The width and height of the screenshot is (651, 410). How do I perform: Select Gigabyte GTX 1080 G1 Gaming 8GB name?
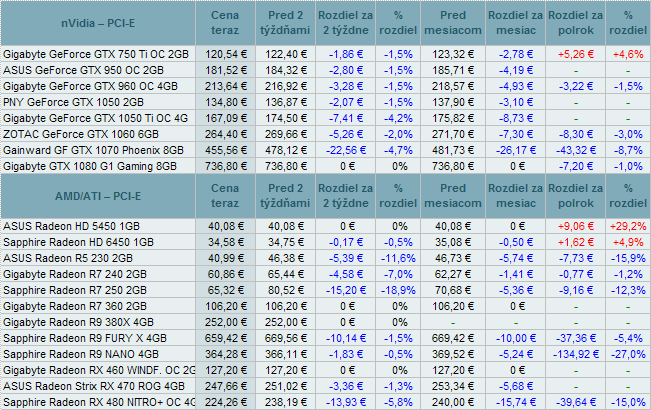90,166
